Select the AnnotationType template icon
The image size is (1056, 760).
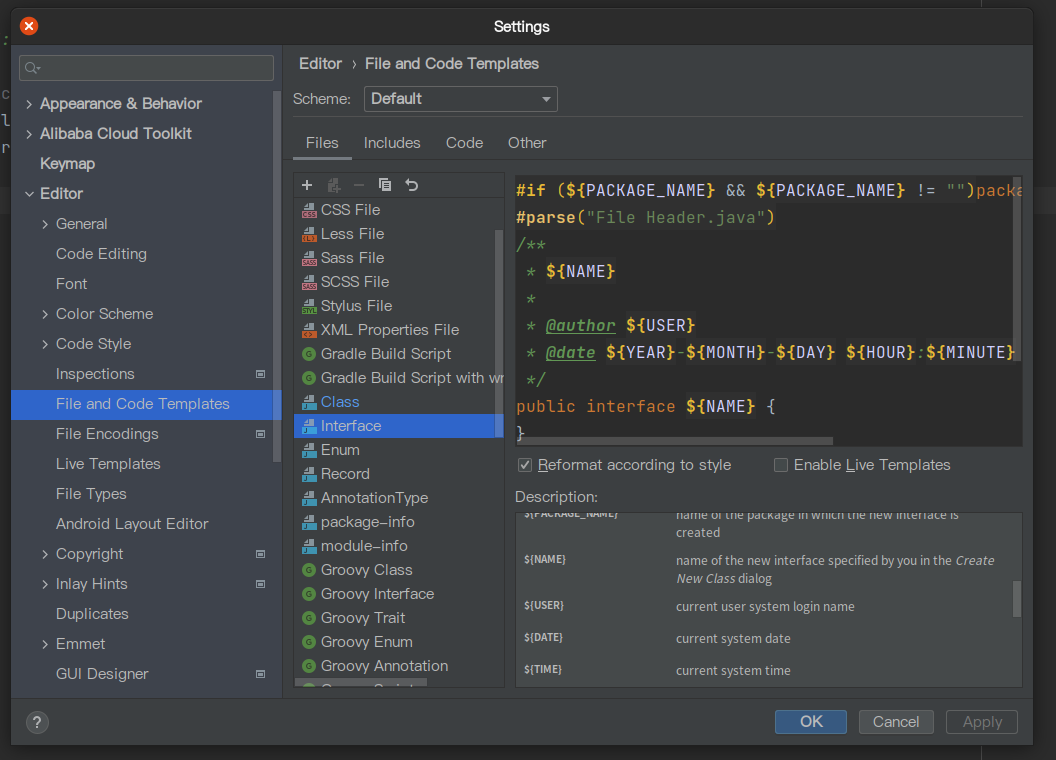(309, 499)
